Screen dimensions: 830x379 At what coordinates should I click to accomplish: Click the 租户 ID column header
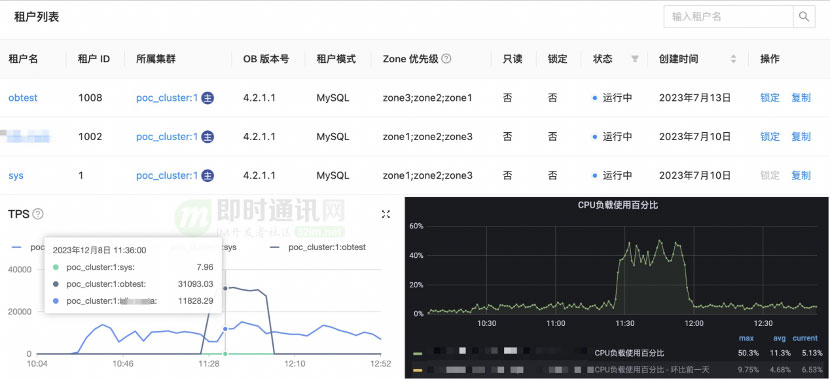click(x=94, y=59)
